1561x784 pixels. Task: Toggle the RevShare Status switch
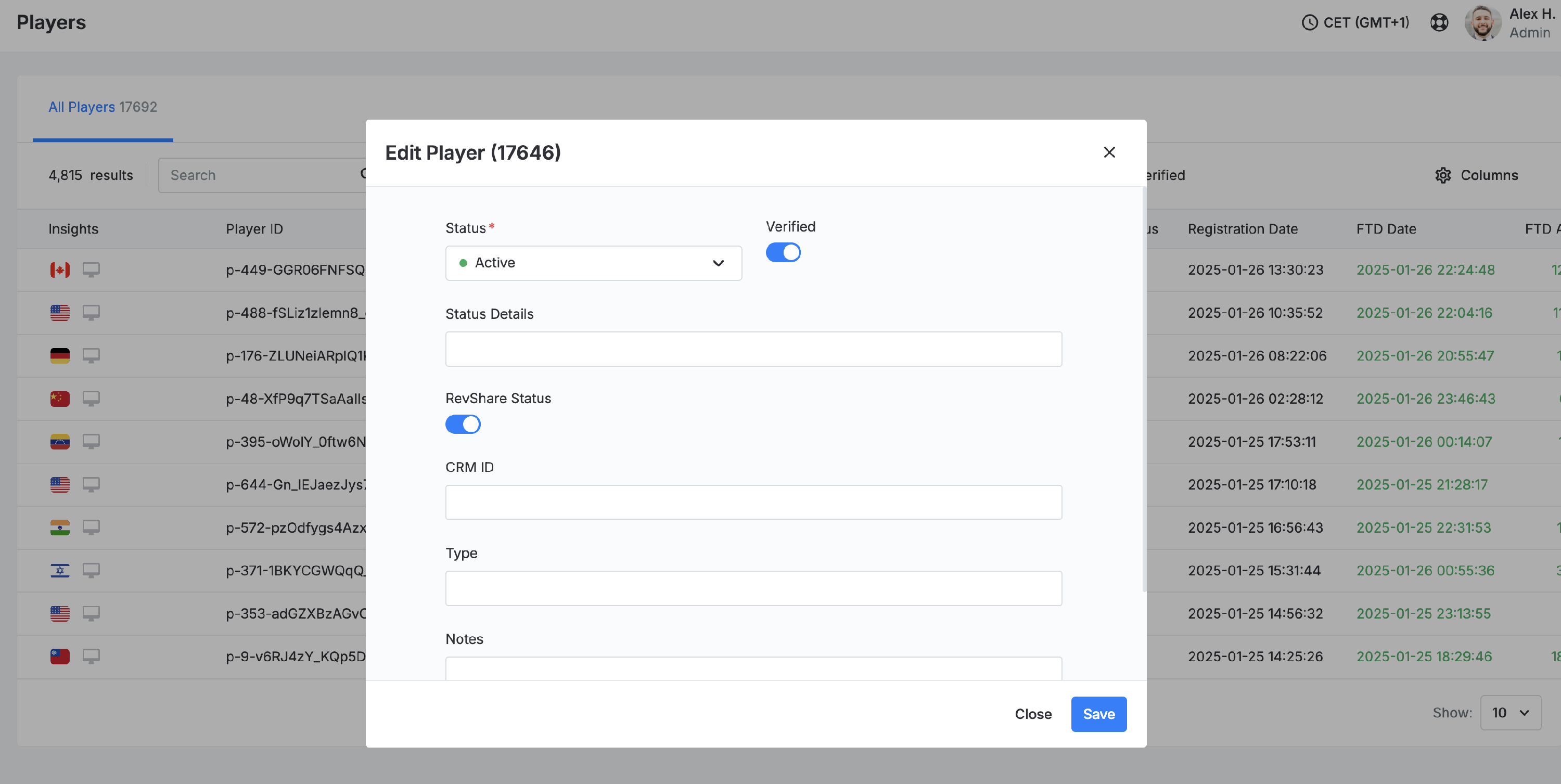point(463,424)
